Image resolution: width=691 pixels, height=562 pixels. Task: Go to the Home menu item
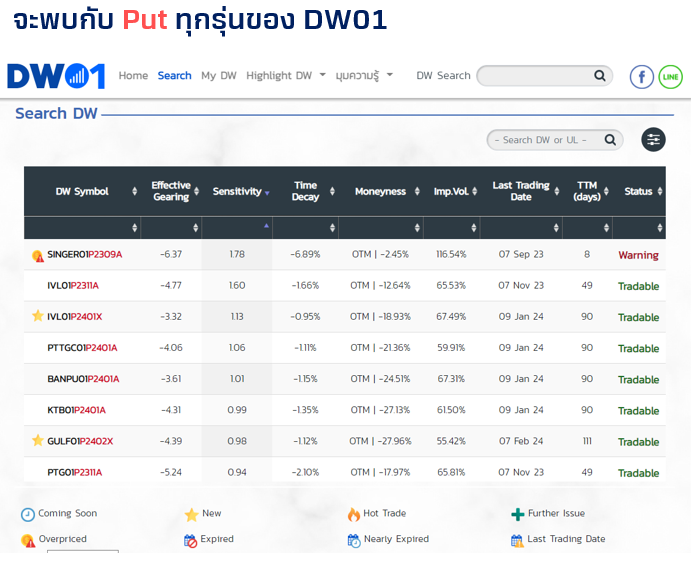click(133, 75)
